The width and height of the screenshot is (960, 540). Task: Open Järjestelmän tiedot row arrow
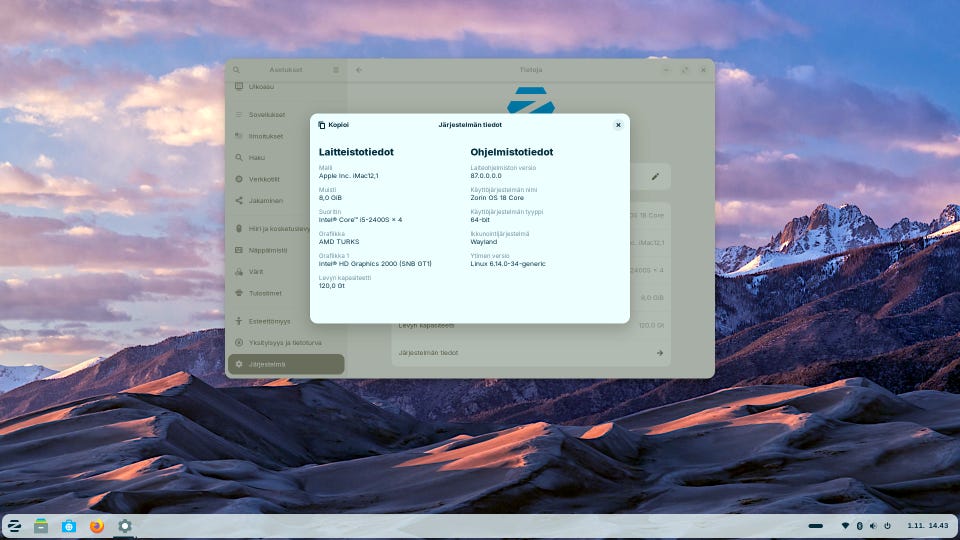coord(659,353)
